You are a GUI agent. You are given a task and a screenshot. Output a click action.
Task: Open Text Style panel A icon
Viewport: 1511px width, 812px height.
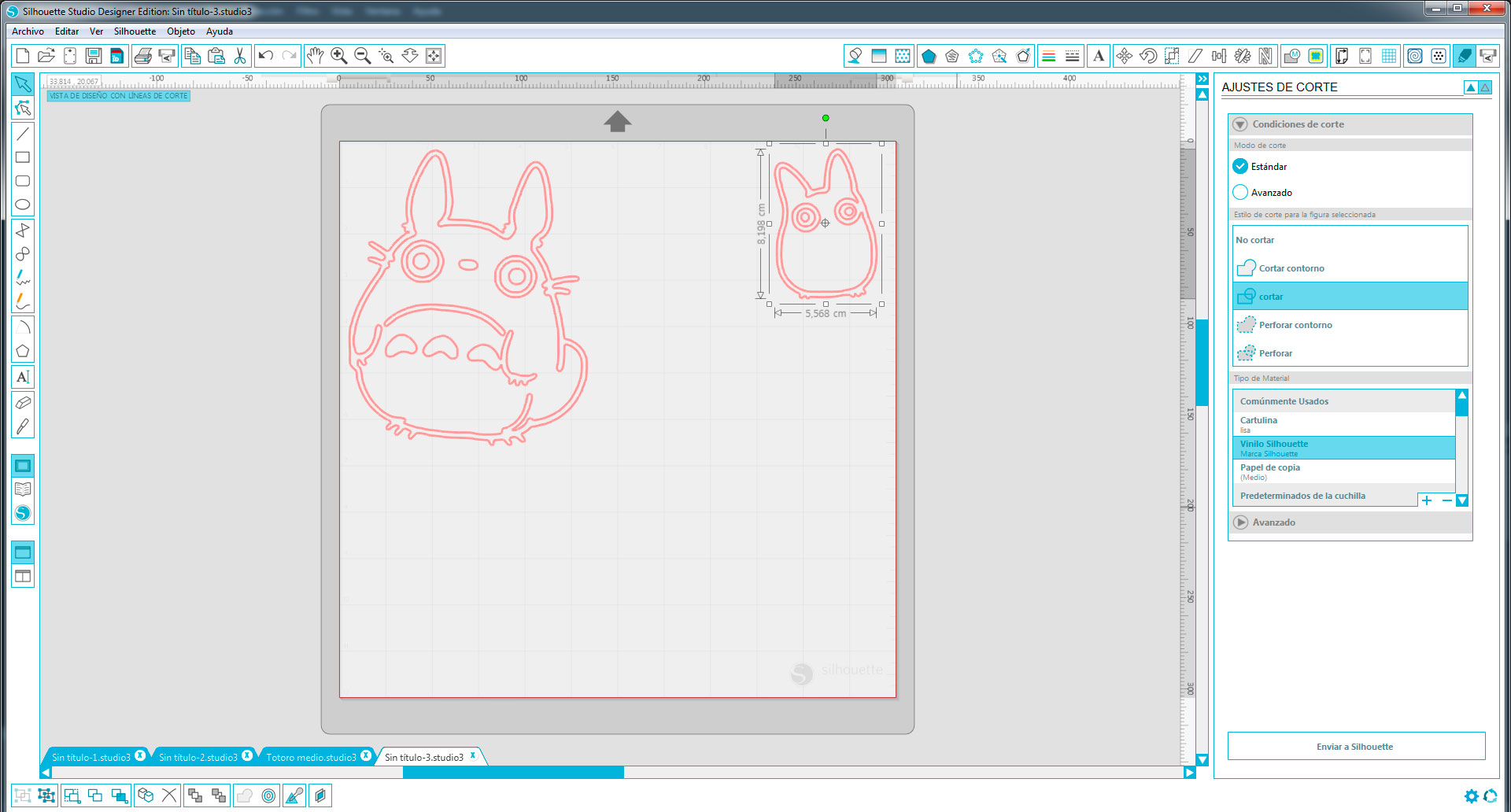[x=1099, y=56]
